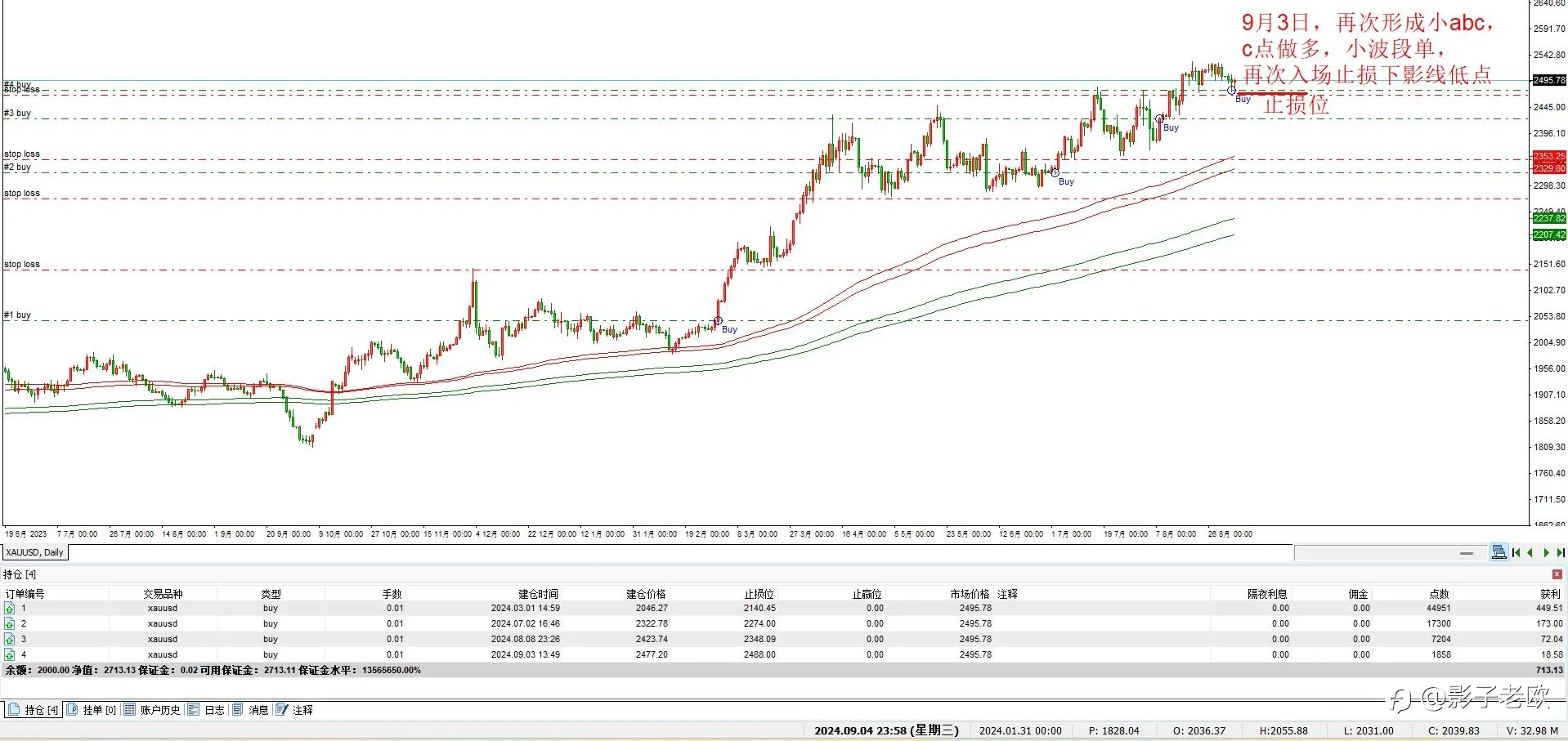Select the green 2207.42 price label
This screenshot has height=741, width=1568.
pyautogui.click(x=1549, y=234)
